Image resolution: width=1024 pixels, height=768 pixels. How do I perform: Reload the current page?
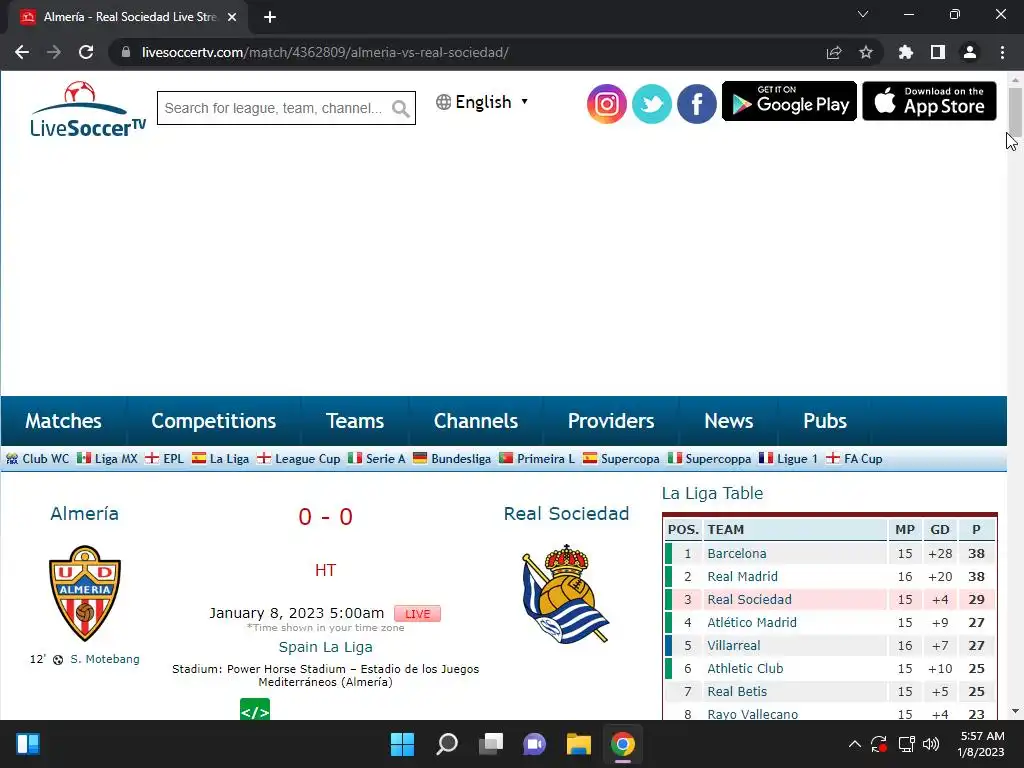point(86,52)
